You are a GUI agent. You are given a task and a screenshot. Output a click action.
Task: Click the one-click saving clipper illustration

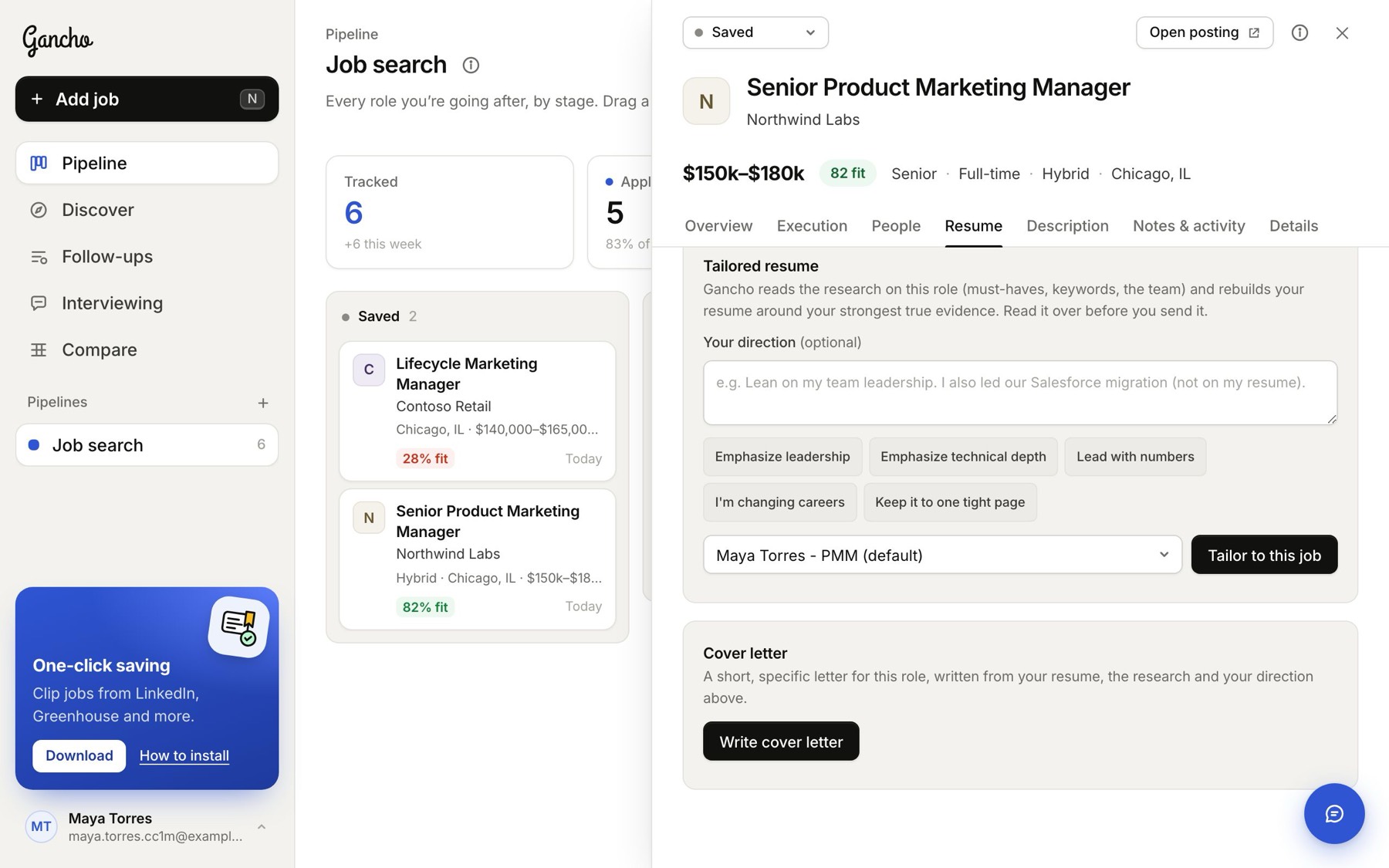point(238,627)
